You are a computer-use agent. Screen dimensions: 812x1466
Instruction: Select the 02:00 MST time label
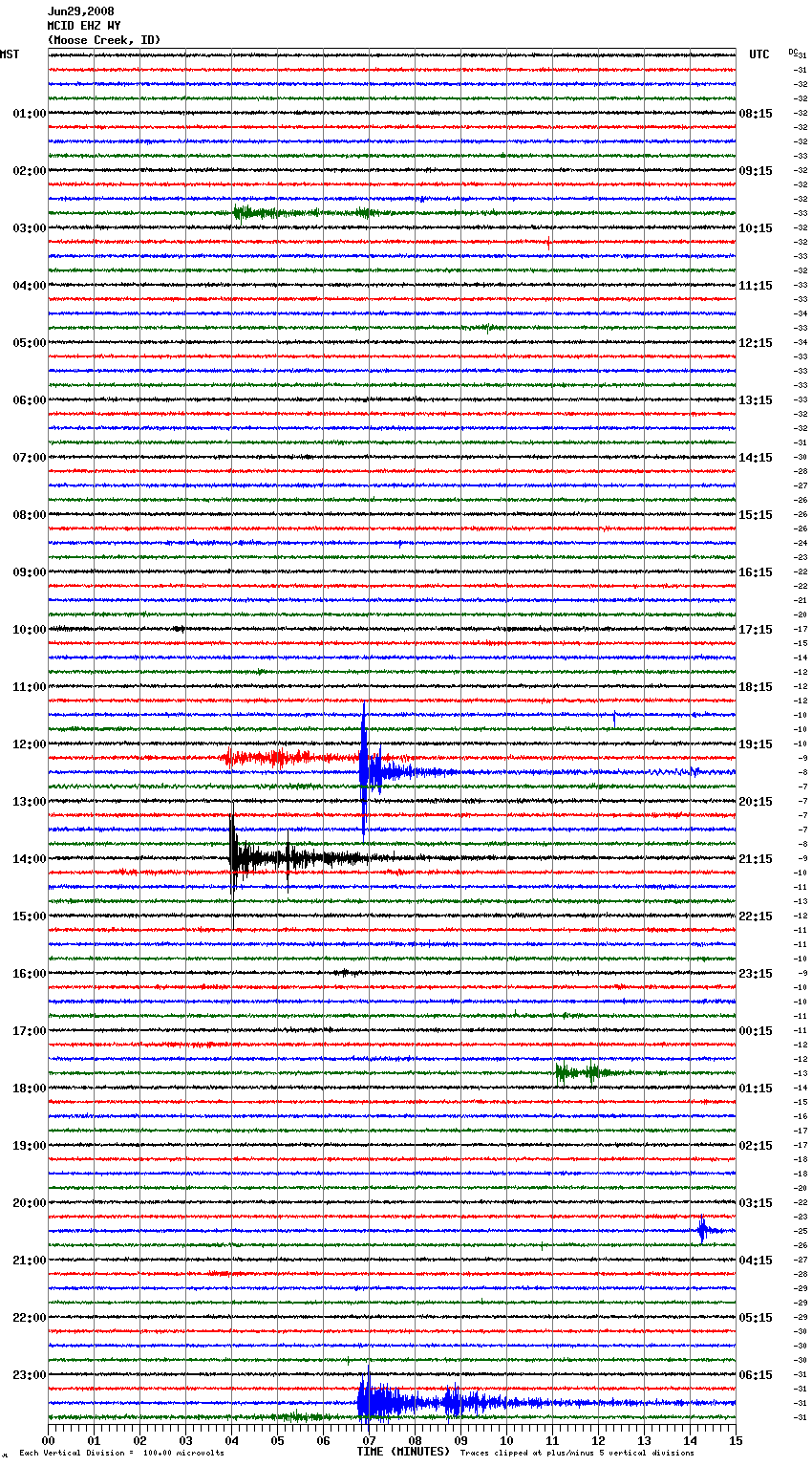pyautogui.click(x=30, y=171)
